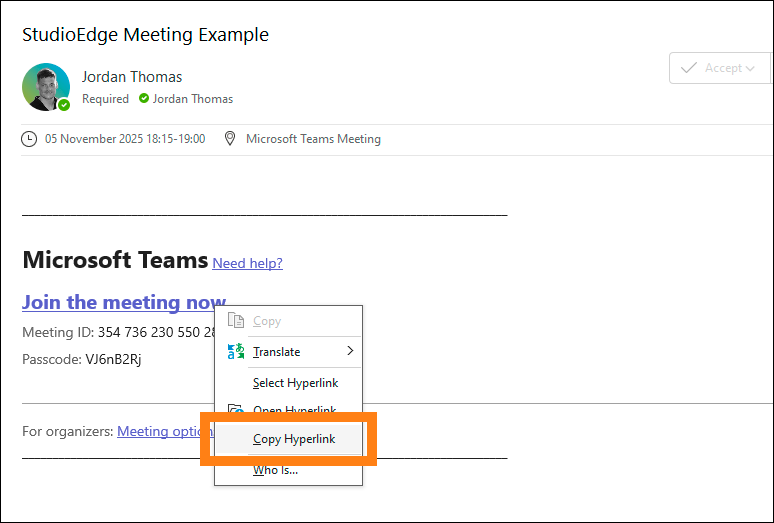This screenshot has width=774, height=523.
Task: Click the green presence badge on avatar
Action: coord(64,105)
